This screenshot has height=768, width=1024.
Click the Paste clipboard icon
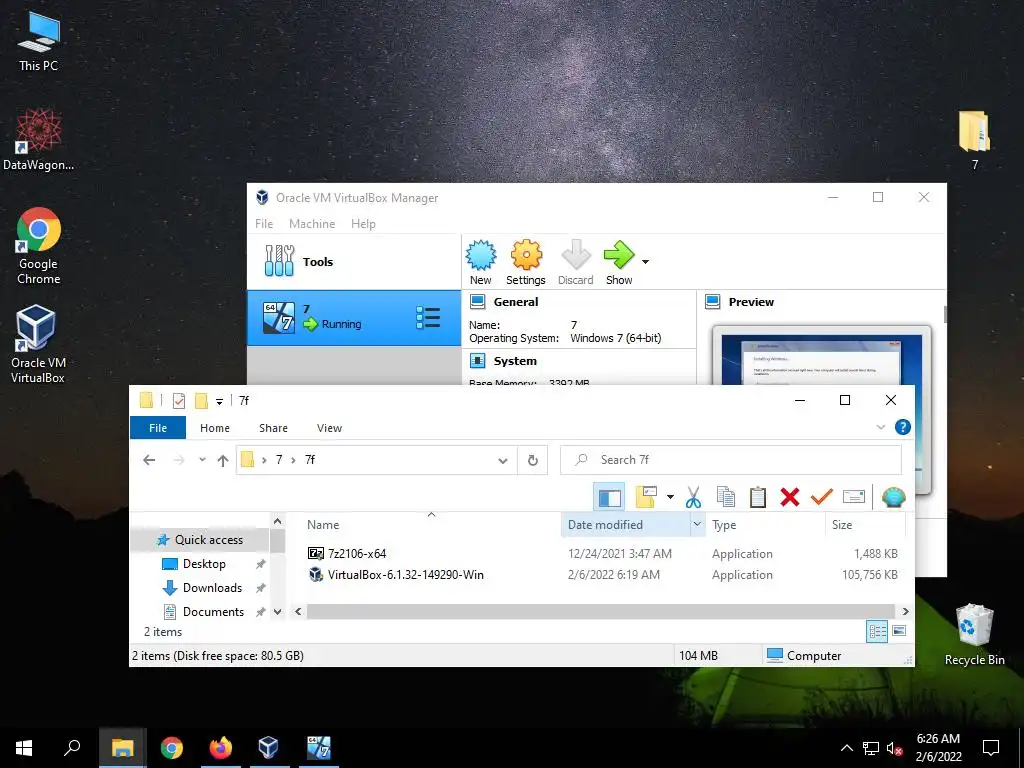758,497
